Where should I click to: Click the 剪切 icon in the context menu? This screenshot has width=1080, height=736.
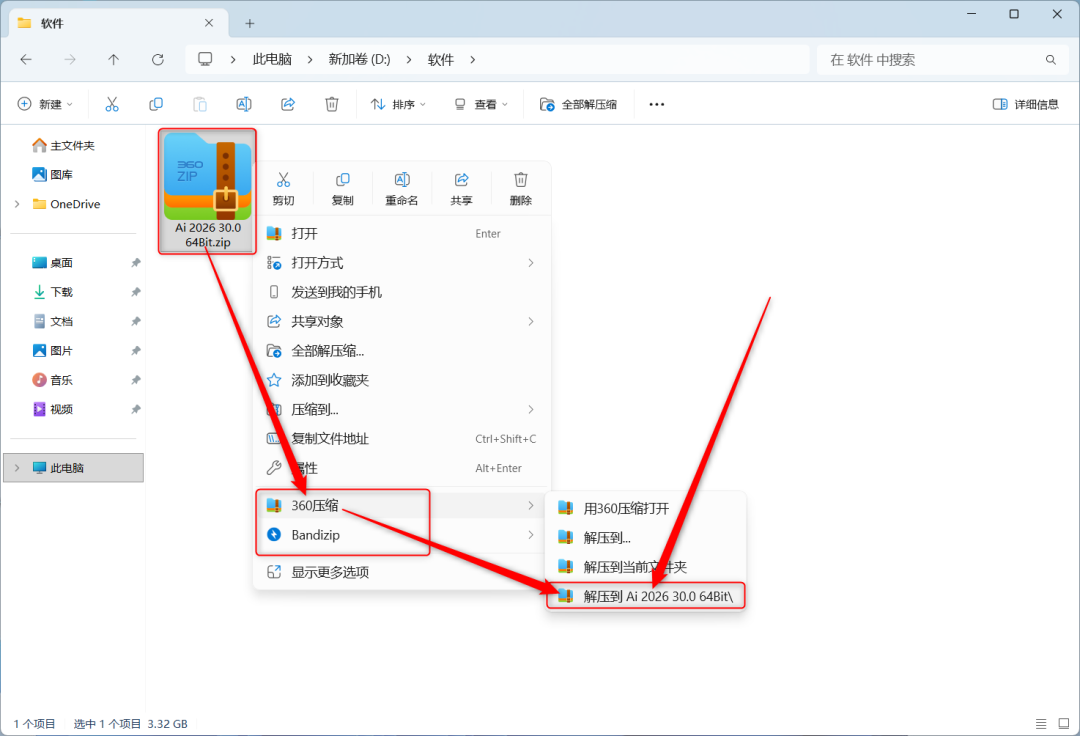(x=283, y=180)
